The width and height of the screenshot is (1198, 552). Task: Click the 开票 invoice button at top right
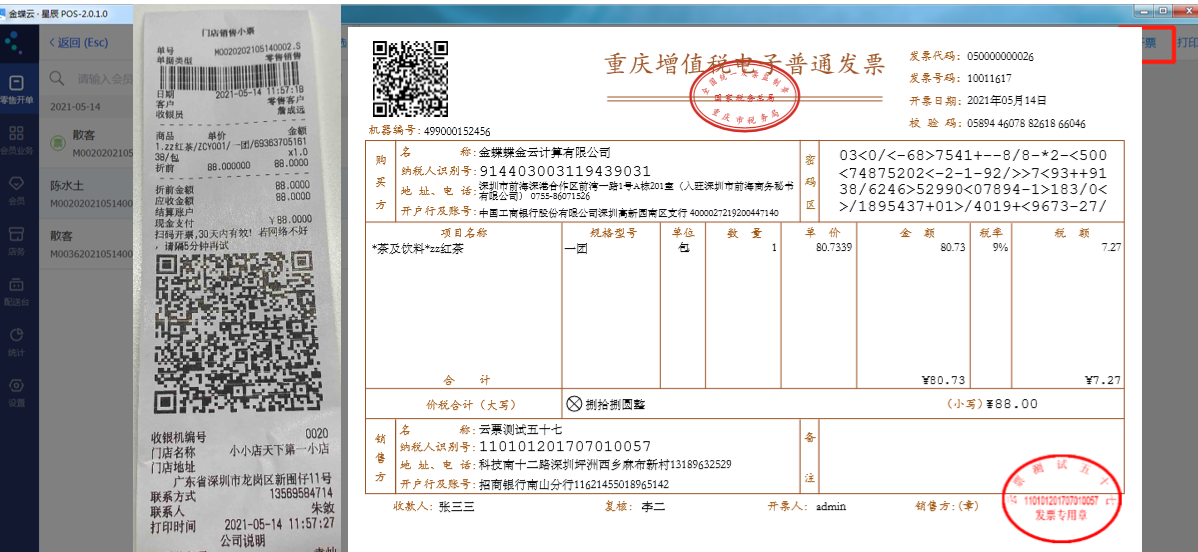(1148, 44)
